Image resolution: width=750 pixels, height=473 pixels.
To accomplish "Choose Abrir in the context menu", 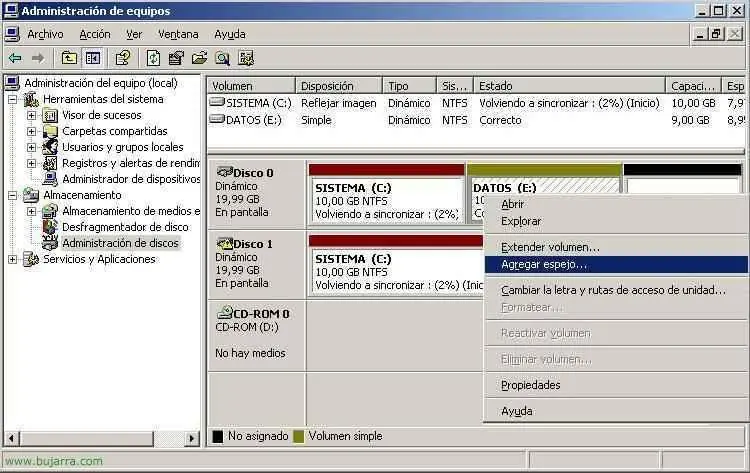I will pyautogui.click(x=616, y=204).
